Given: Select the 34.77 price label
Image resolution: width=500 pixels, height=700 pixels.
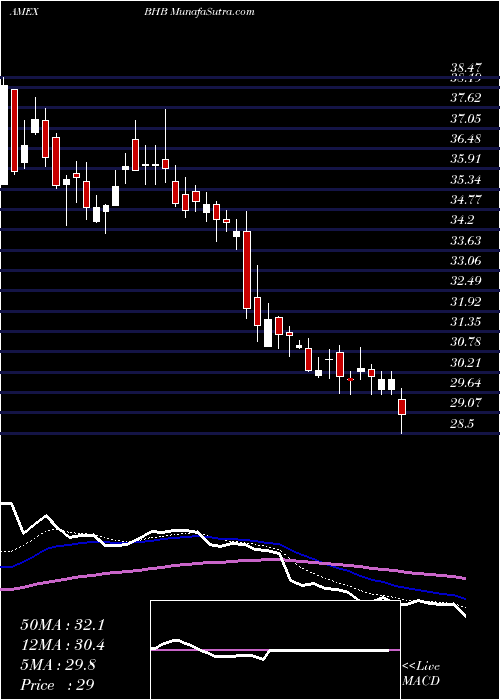Looking at the screenshot, I should tap(466, 200).
